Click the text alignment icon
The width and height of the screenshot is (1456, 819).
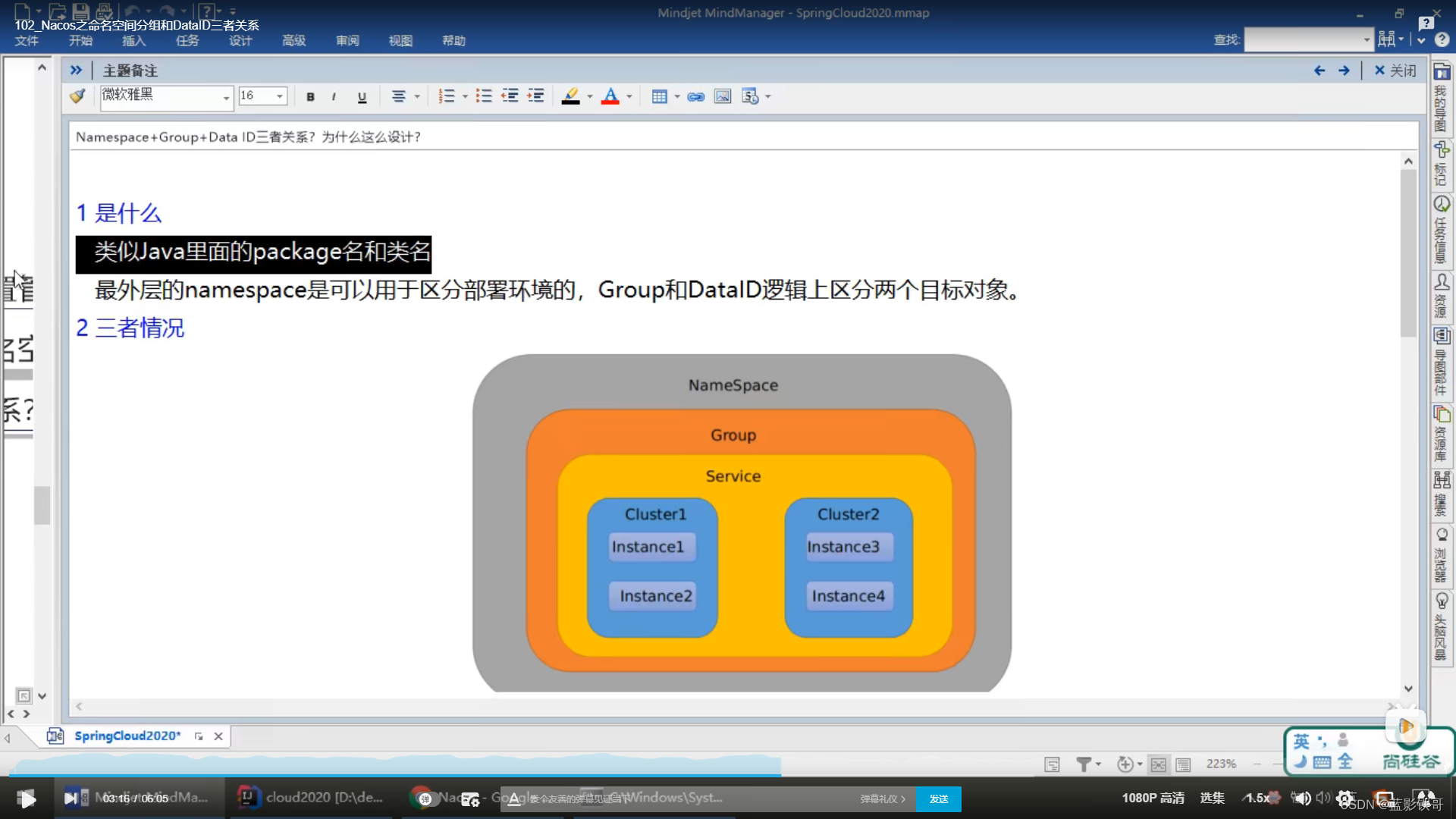pyautogui.click(x=398, y=96)
